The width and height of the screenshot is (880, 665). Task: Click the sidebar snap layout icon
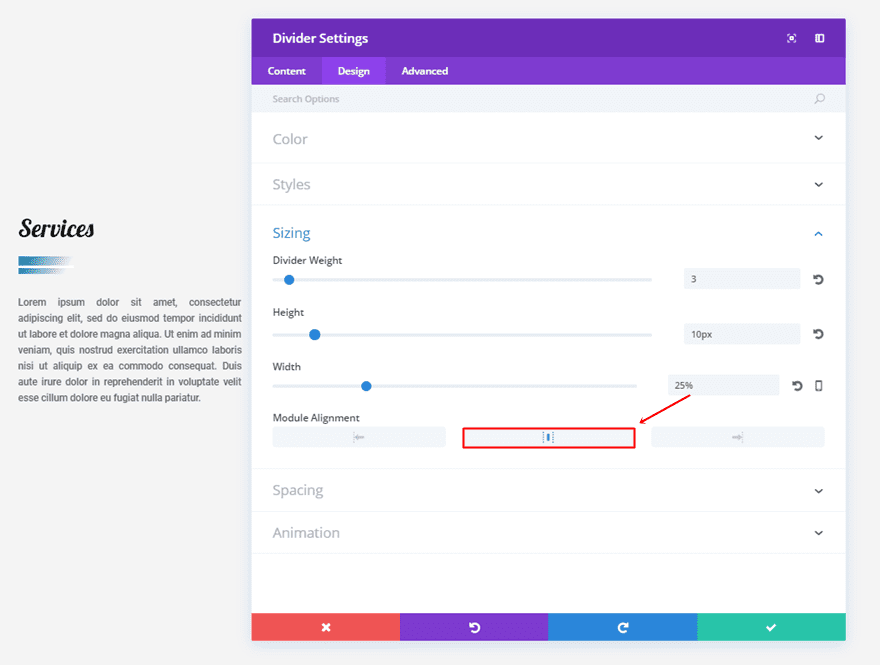820,39
